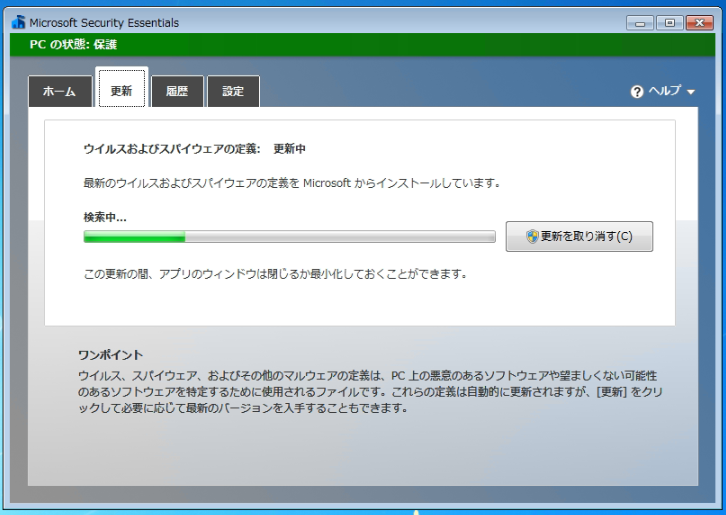The width and height of the screenshot is (726, 515).
Task: Select the 更新 tab
Action: point(122,88)
